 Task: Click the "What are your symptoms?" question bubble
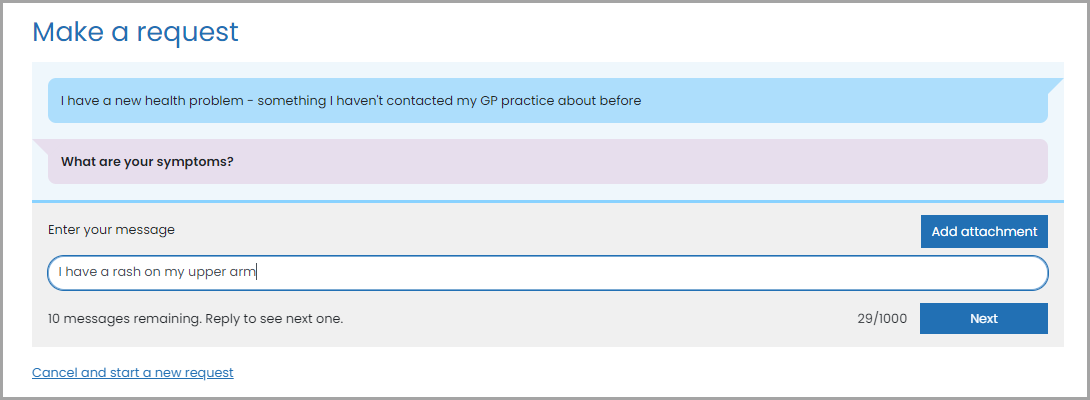(547, 161)
